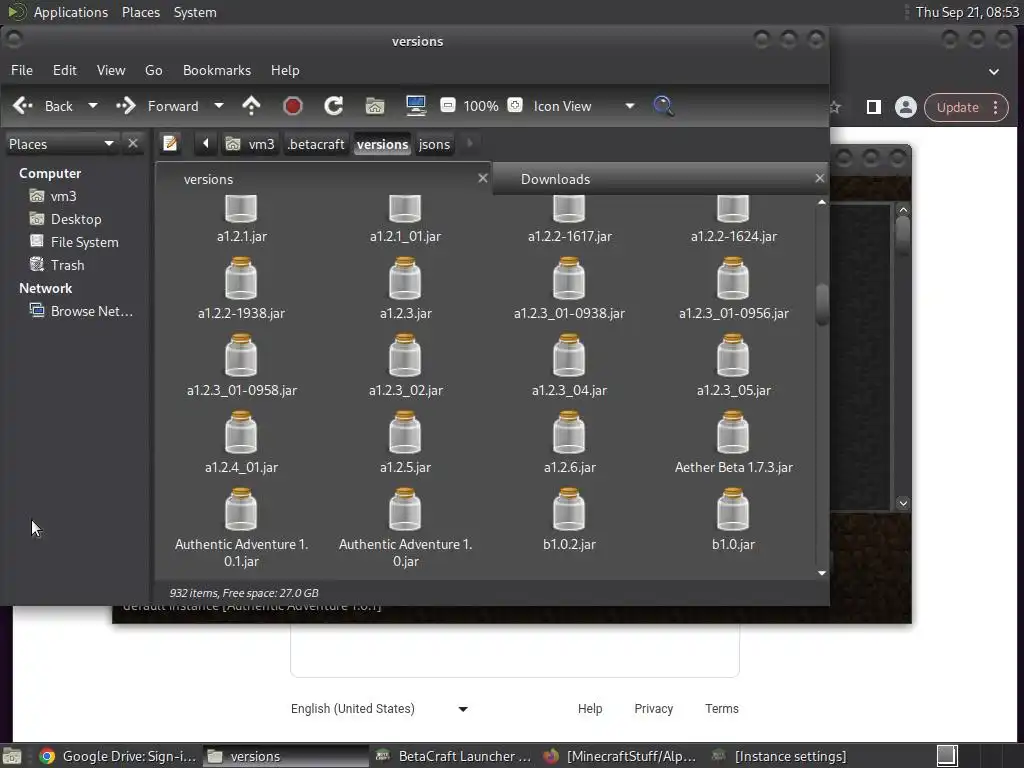
Task: Select the b1.0.jar file icon
Action: tap(733, 510)
